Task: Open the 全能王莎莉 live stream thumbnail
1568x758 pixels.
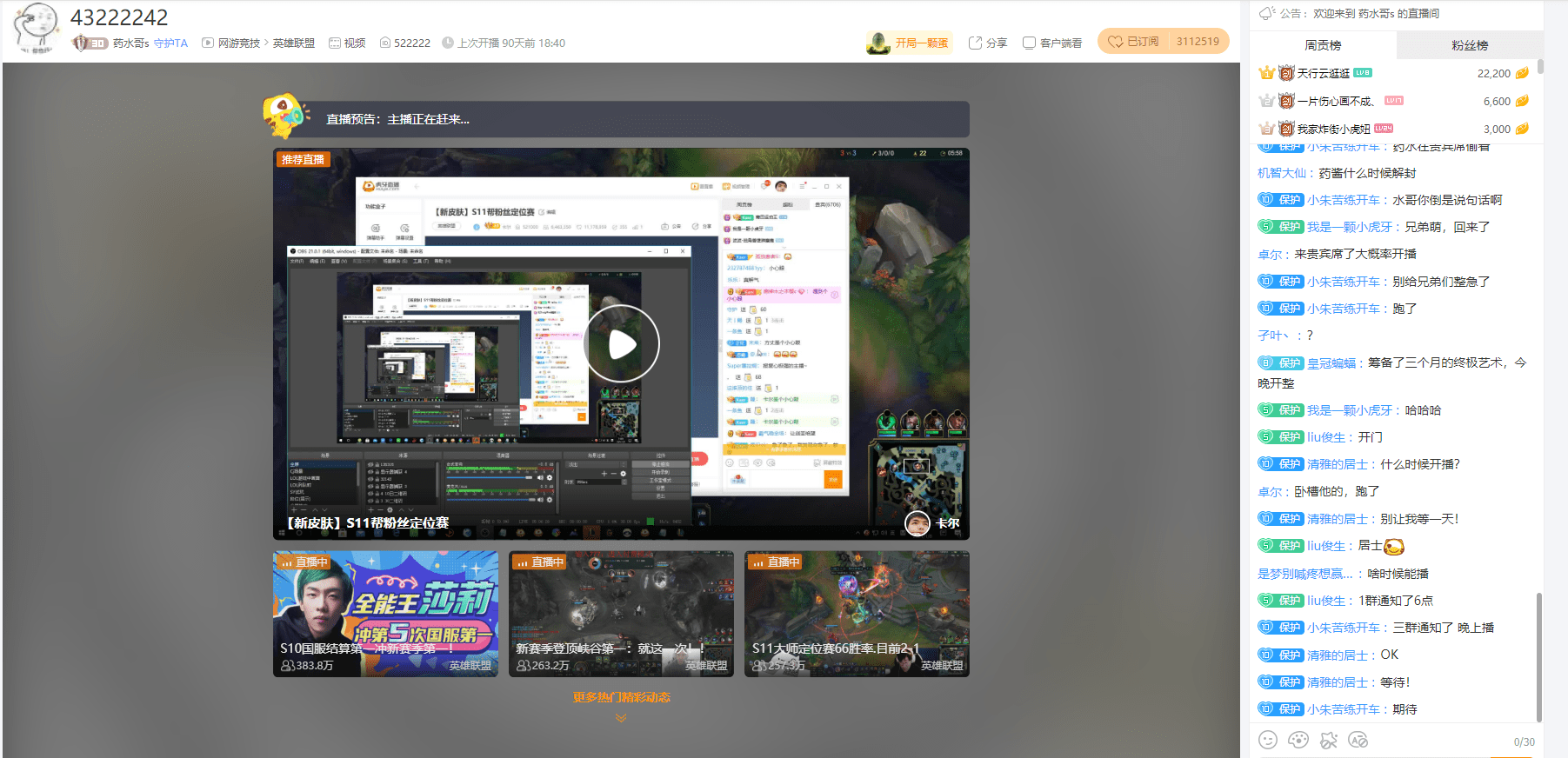Action: (385, 614)
